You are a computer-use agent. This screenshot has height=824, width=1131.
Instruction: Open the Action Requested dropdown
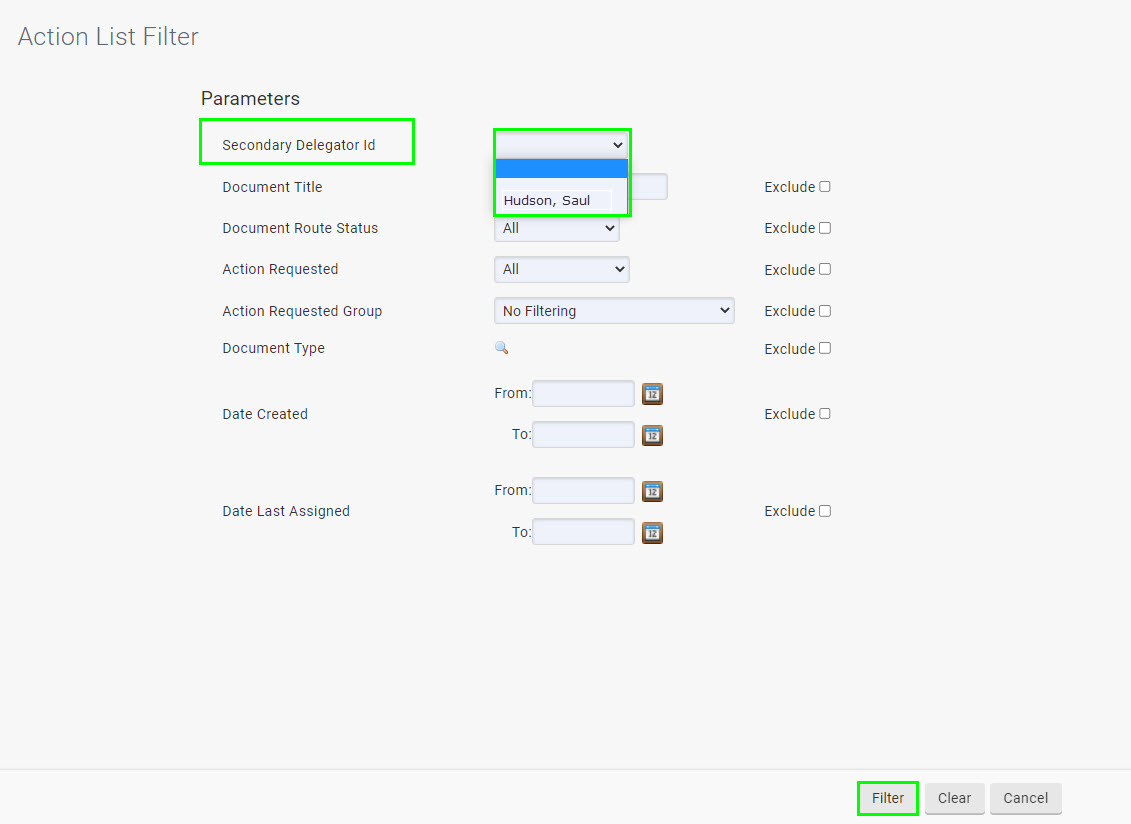[x=562, y=269]
